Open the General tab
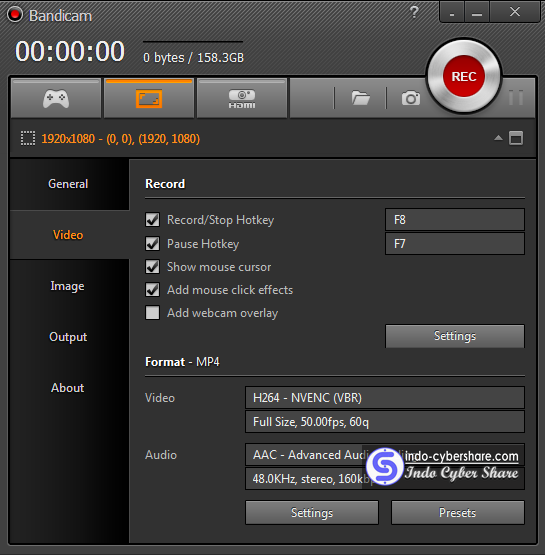545x555 pixels. (68, 184)
